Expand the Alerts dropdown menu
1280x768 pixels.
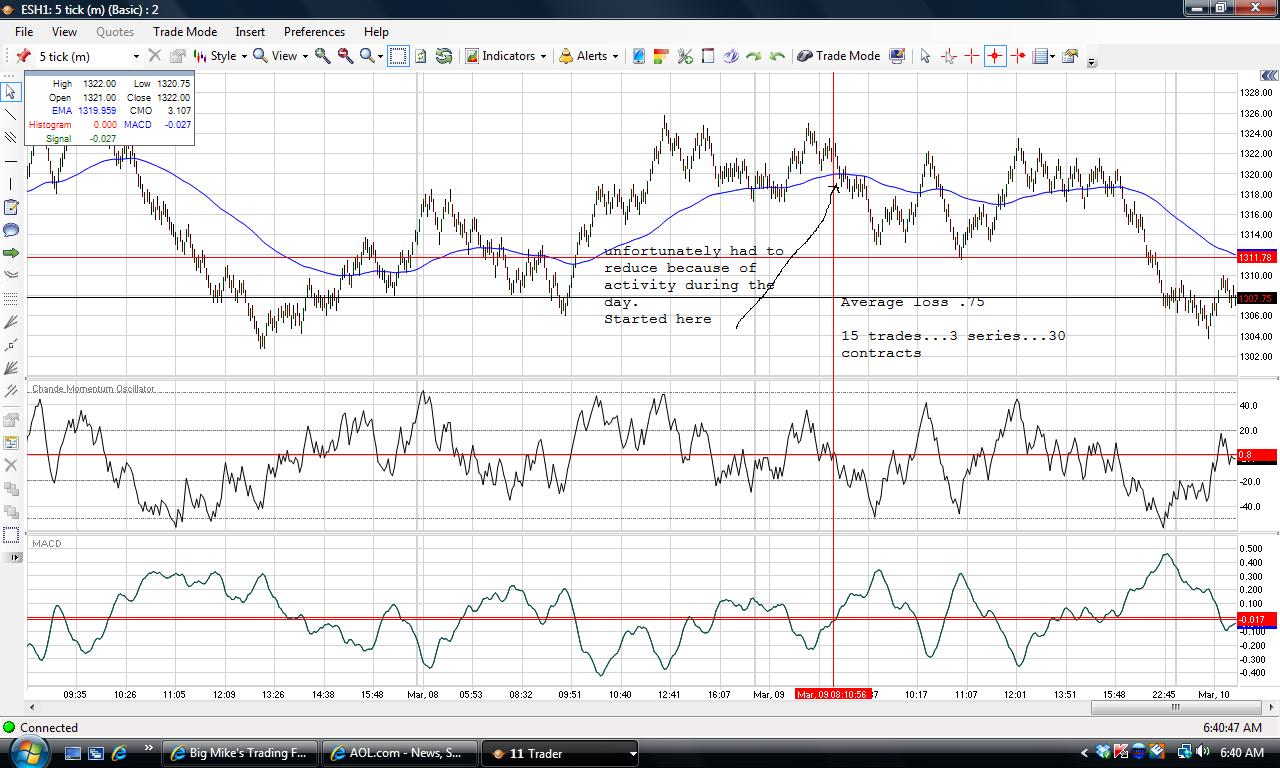click(x=588, y=56)
